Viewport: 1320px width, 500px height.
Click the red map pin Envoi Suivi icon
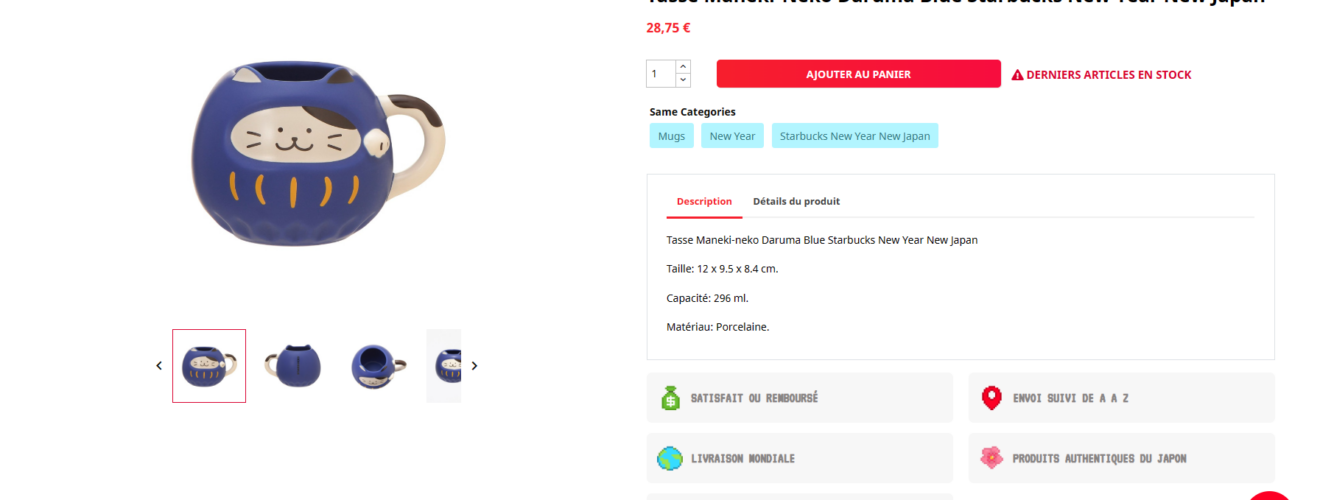click(991, 398)
